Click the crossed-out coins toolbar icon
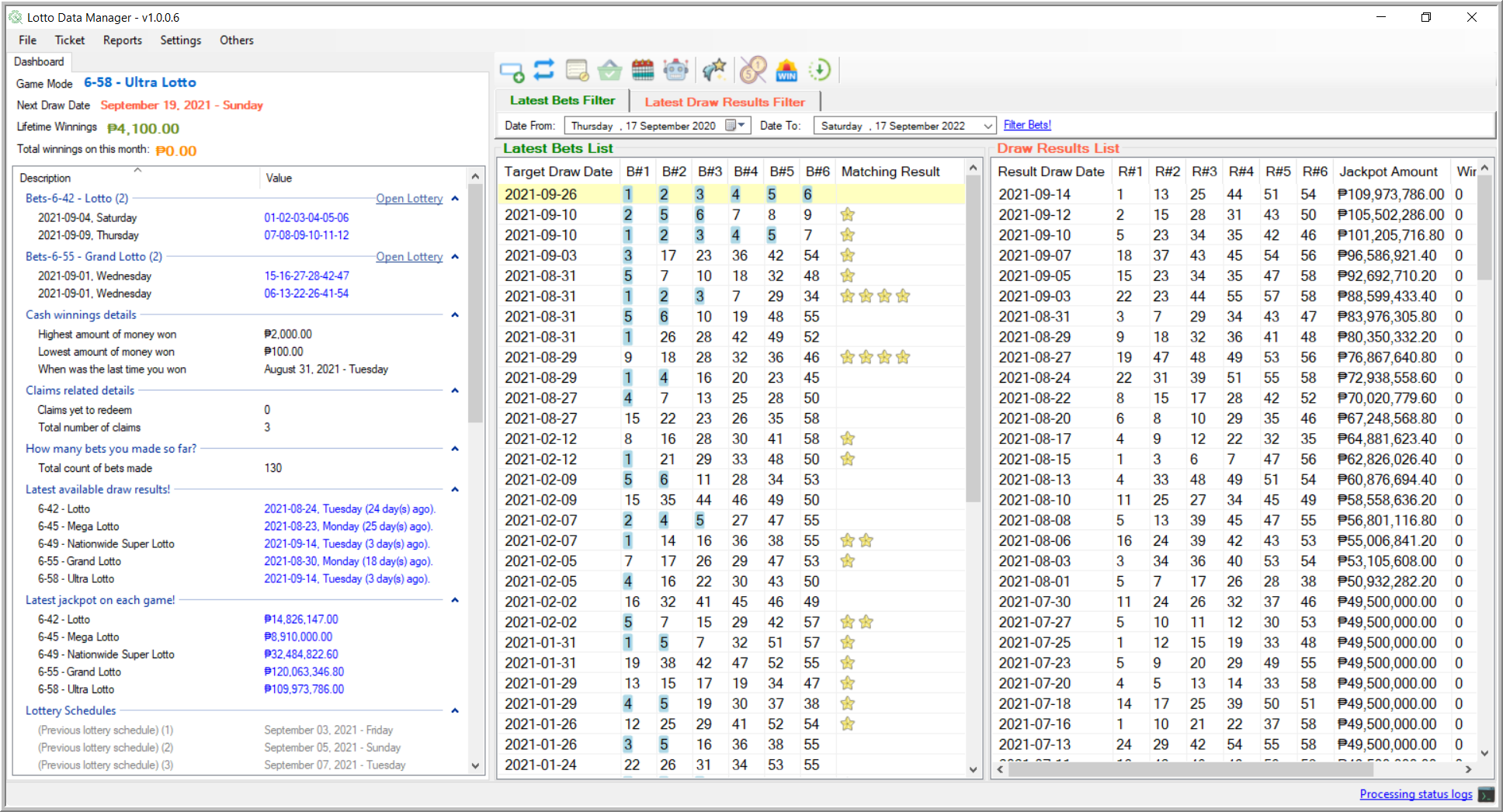The image size is (1503, 812). [752, 71]
